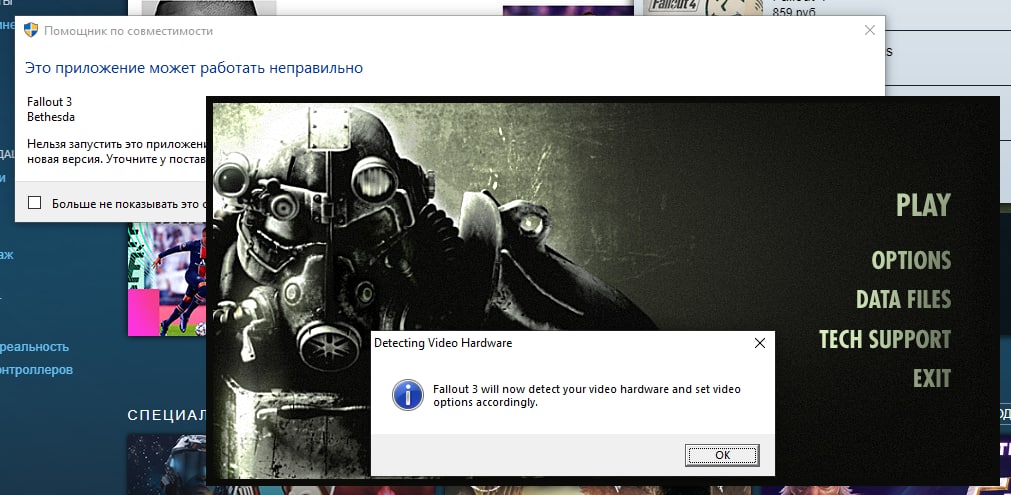Close the Detecting Video Hardware dialog
The image size is (1011, 495).
[x=760, y=344]
